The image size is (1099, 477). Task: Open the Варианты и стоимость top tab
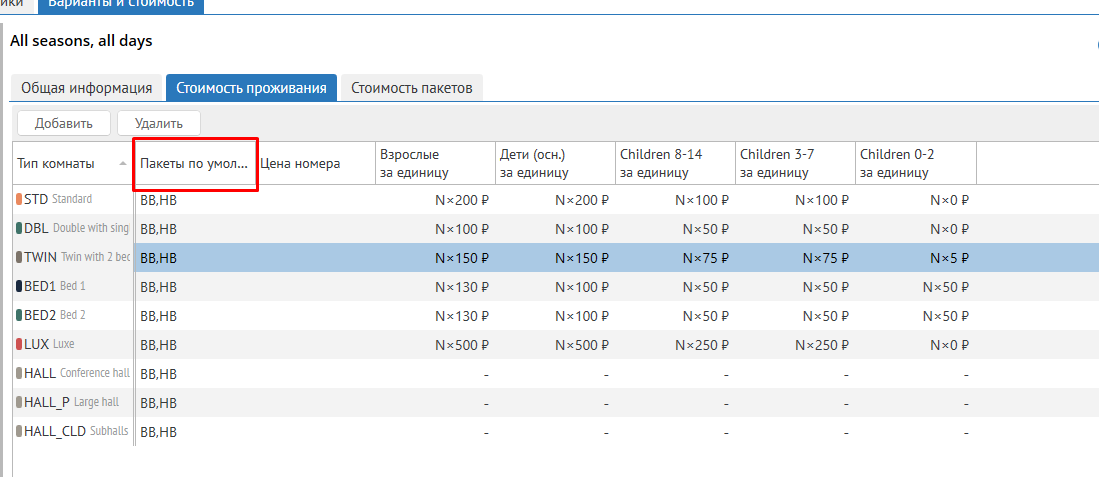coord(120,5)
